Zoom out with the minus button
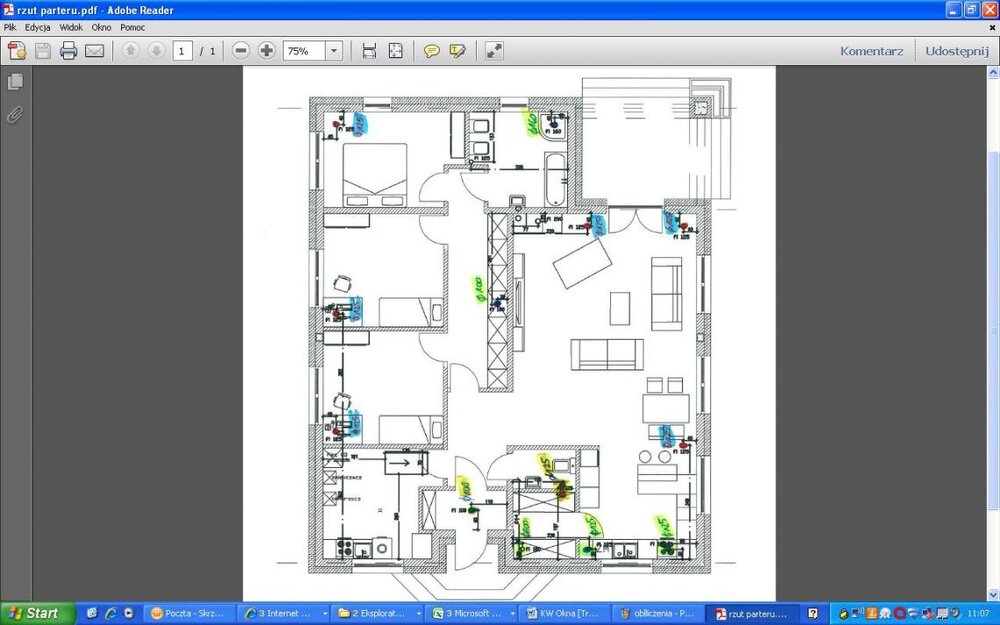Image resolution: width=1000 pixels, height=625 pixels. coord(241,51)
